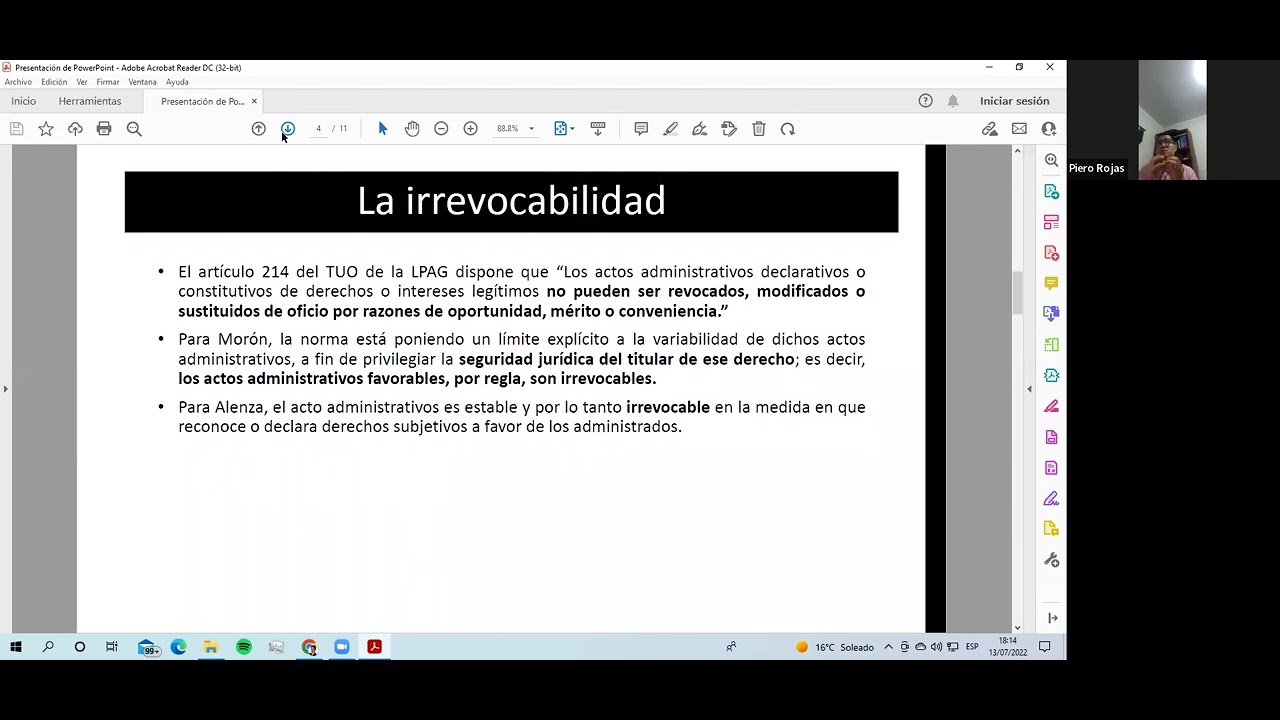Send the file by email envelope

coord(1019,129)
